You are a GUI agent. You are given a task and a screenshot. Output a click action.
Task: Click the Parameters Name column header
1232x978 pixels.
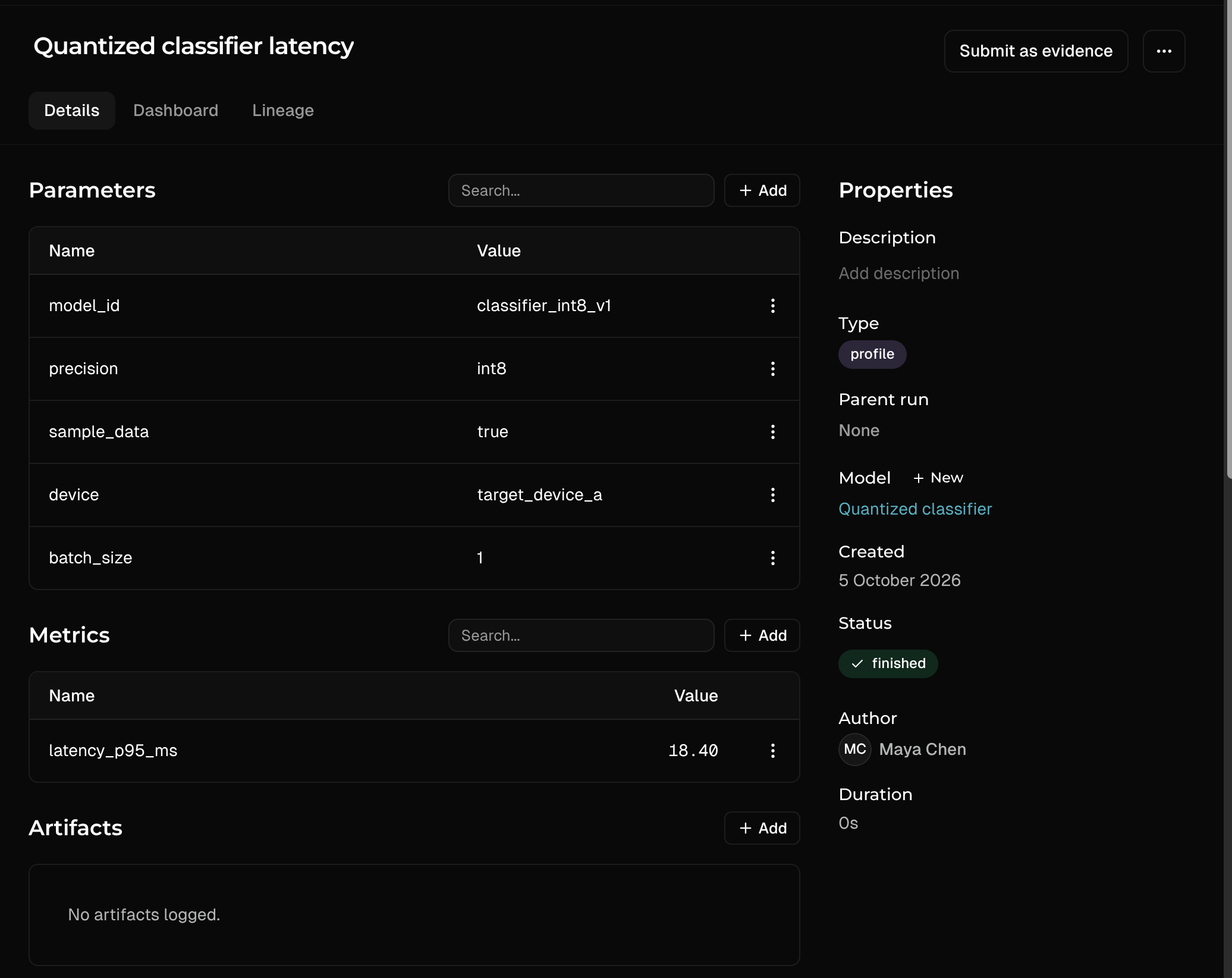(x=71, y=251)
